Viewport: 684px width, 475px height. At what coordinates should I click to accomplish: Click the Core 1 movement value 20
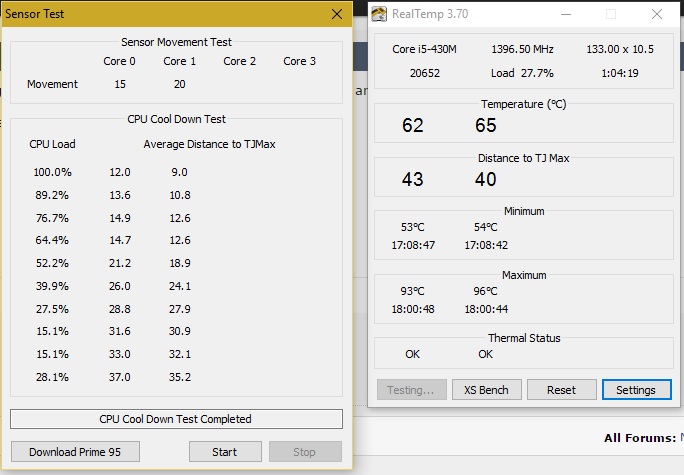(180, 84)
